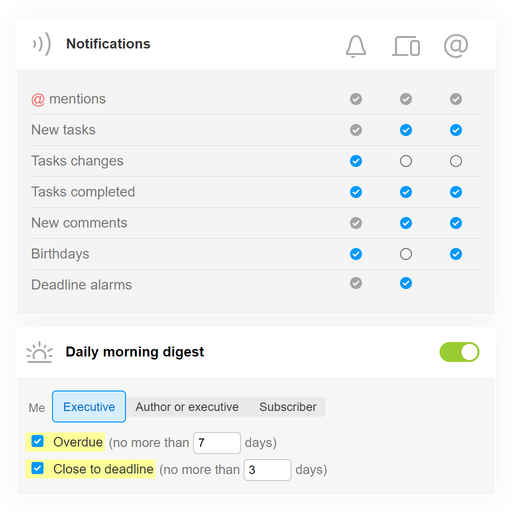Click the Notifications sound waves icon

(x=42, y=44)
